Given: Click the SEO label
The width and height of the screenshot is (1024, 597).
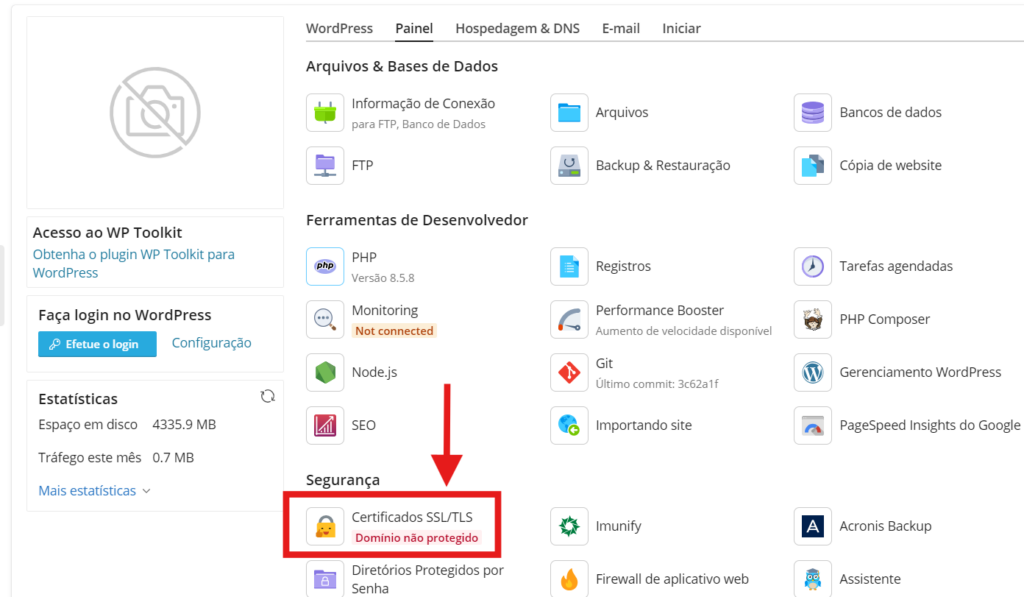Looking at the screenshot, I should point(363,425).
